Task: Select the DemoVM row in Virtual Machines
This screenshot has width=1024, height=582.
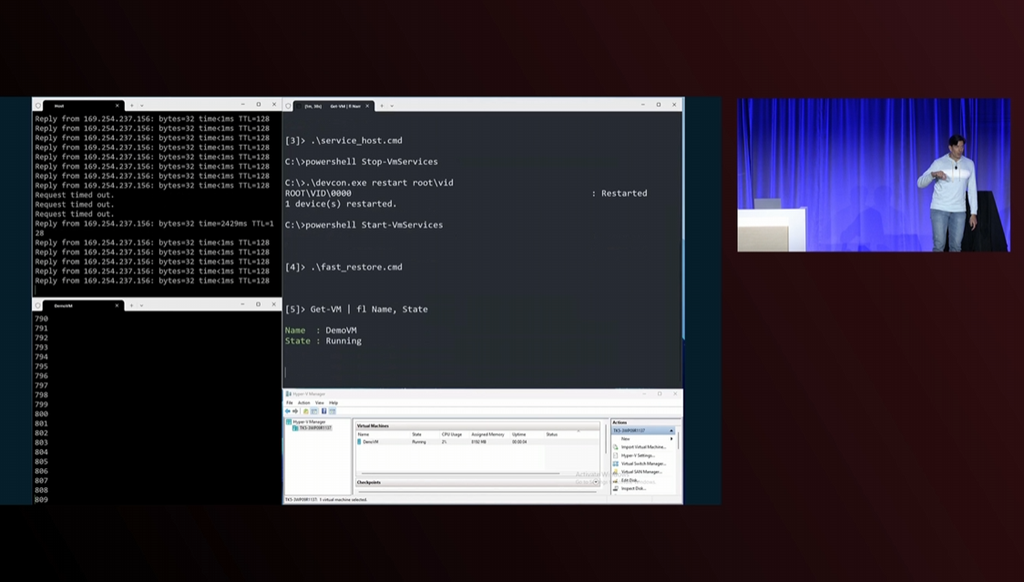Action: tap(370, 441)
